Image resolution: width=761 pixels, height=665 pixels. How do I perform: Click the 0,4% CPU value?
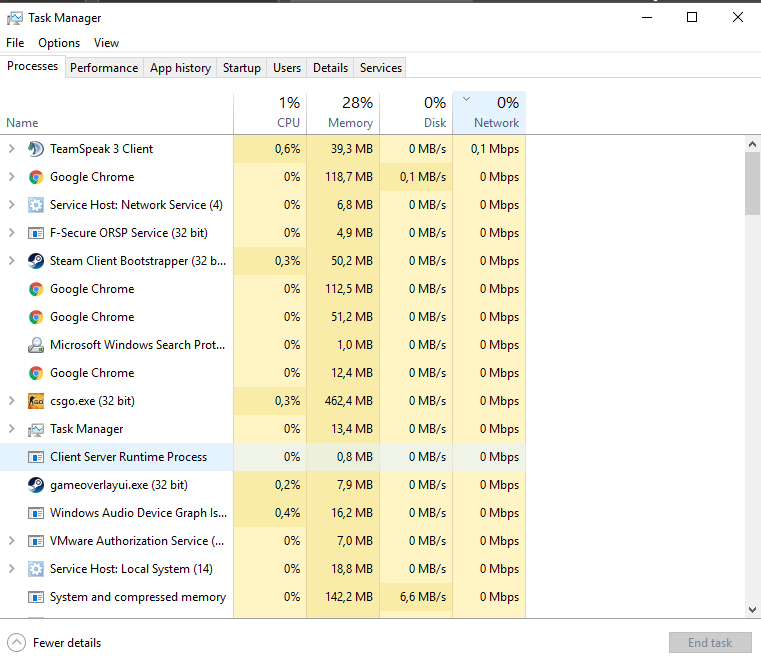point(287,513)
